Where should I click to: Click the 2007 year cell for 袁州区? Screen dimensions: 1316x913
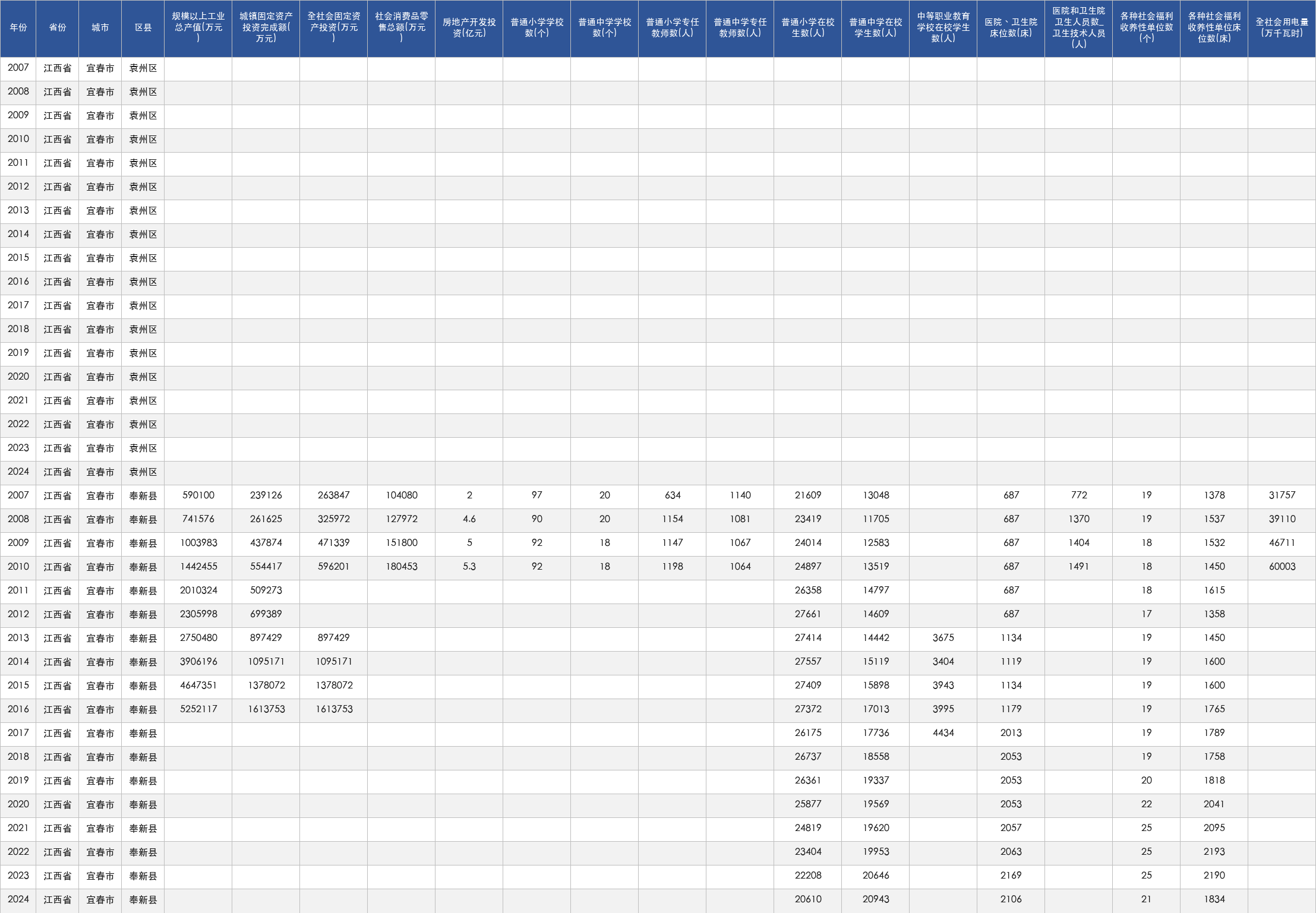pyautogui.click(x=18, y=68)
